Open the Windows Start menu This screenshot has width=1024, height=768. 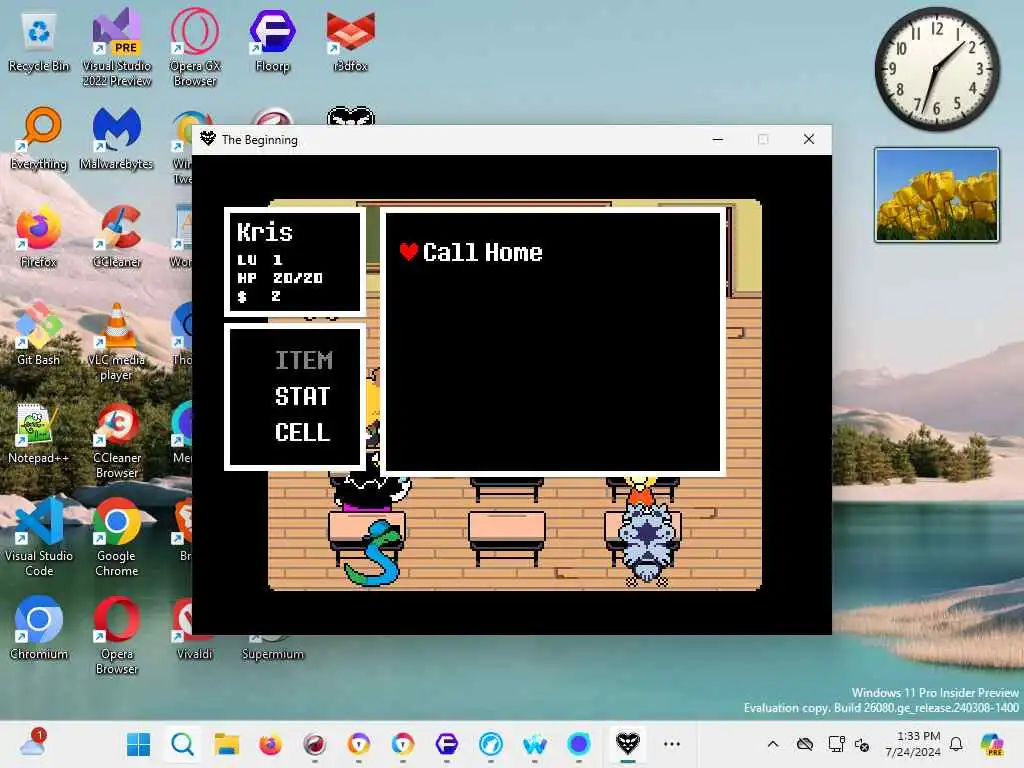pyautogui.click(x=138, y=744)
